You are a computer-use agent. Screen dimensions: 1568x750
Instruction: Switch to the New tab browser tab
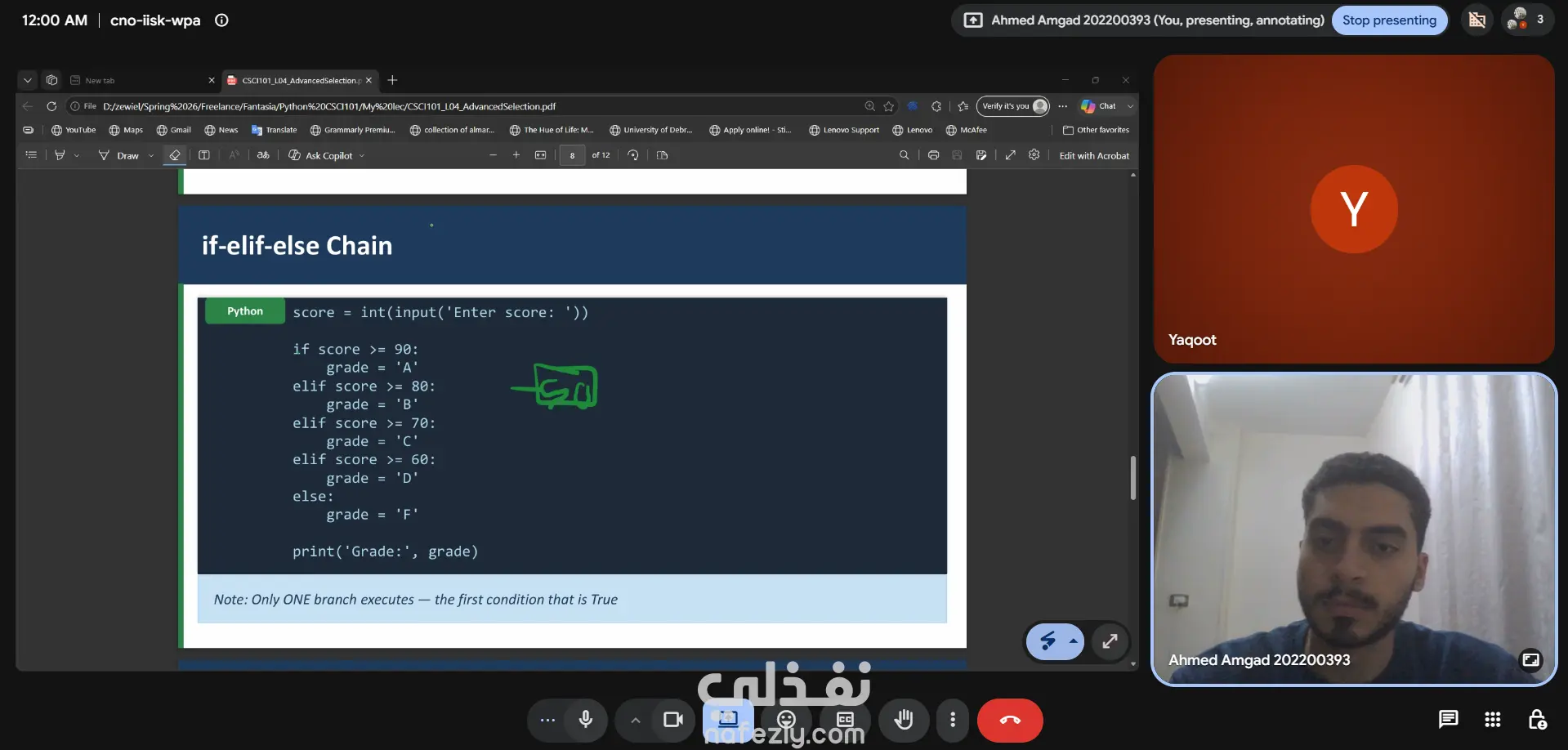142,80
